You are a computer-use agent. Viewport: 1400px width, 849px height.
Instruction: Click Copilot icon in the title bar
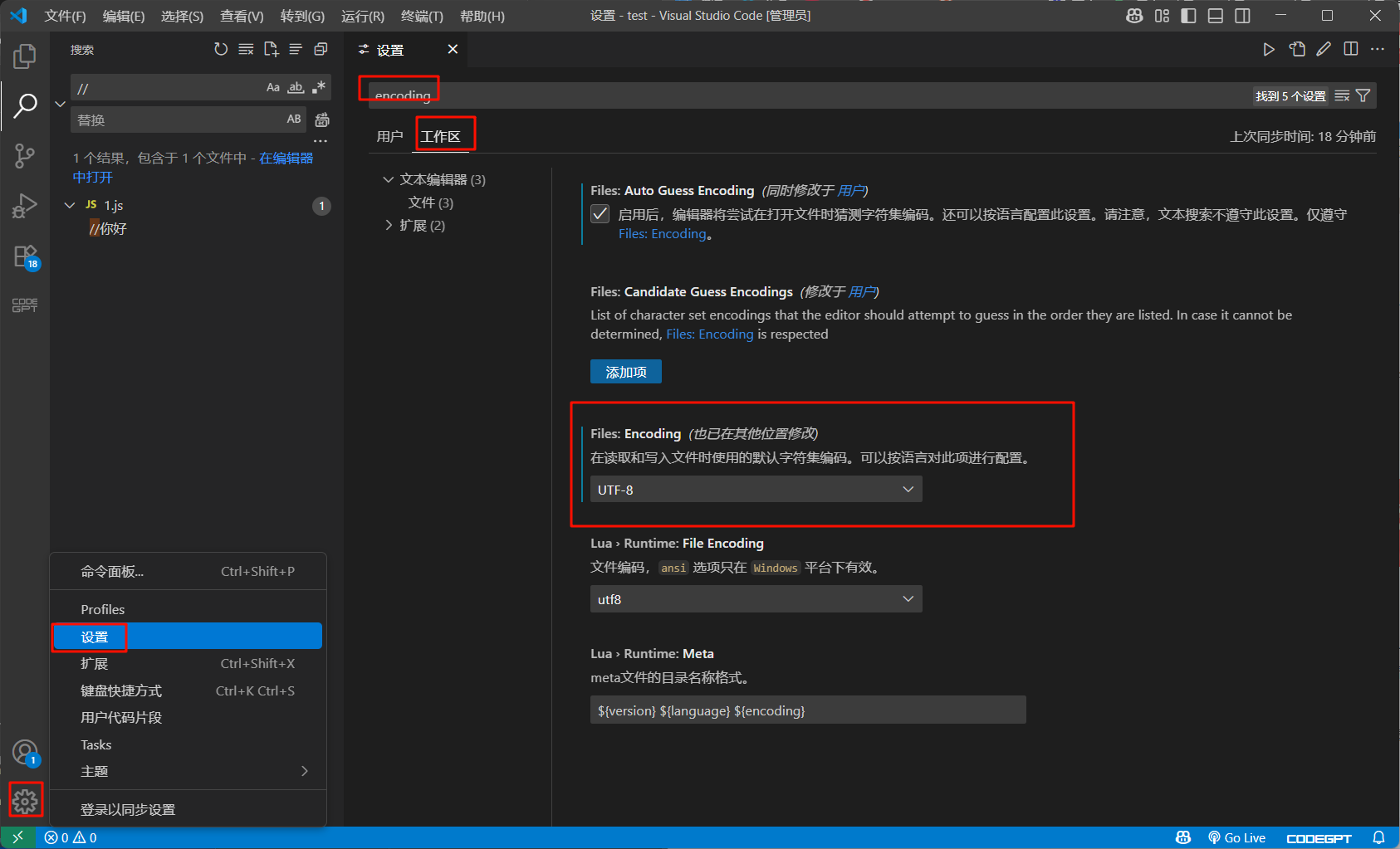tap(1134, 16)
